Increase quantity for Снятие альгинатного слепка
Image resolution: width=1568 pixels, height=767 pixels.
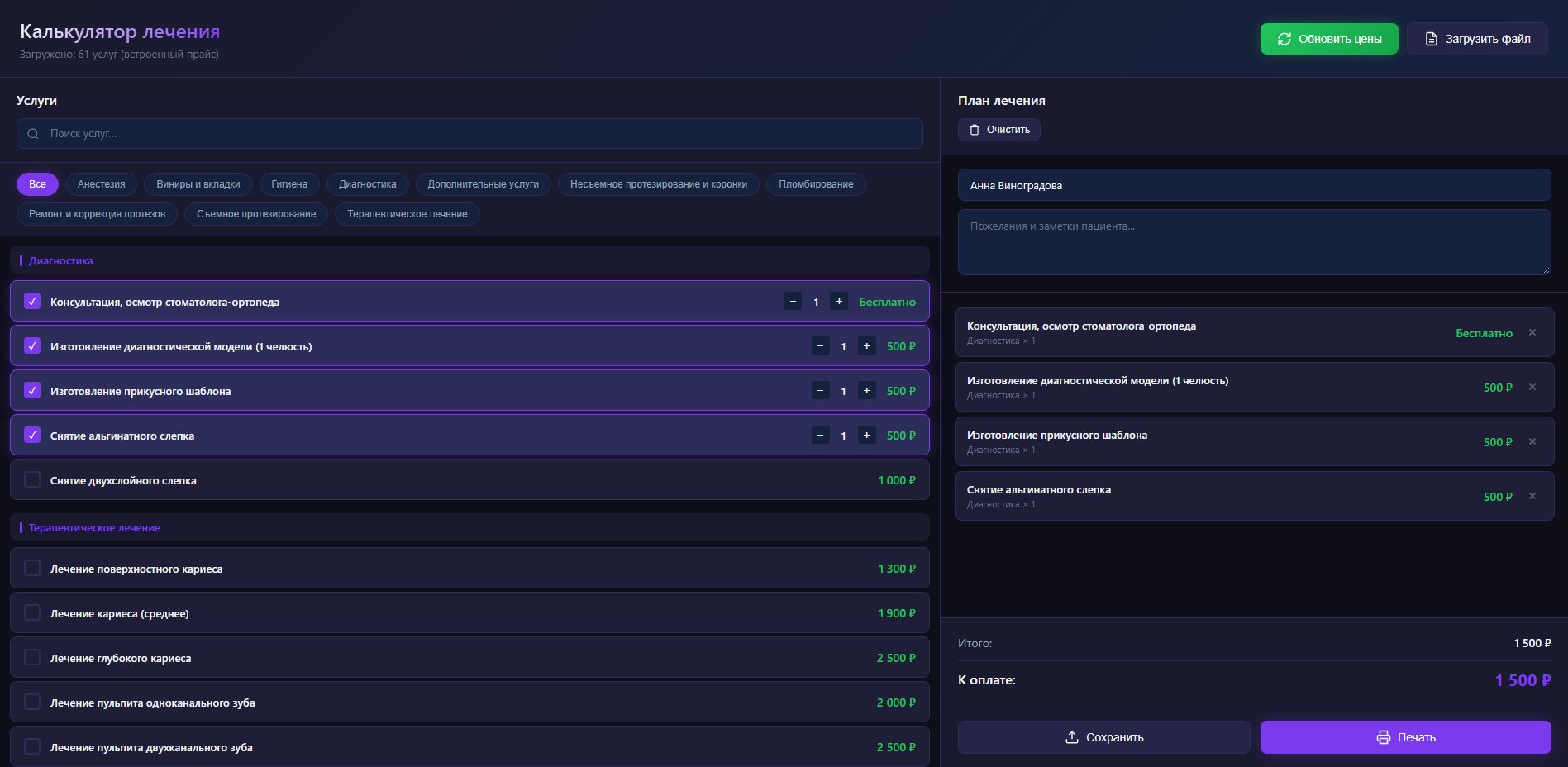(866, 435)
